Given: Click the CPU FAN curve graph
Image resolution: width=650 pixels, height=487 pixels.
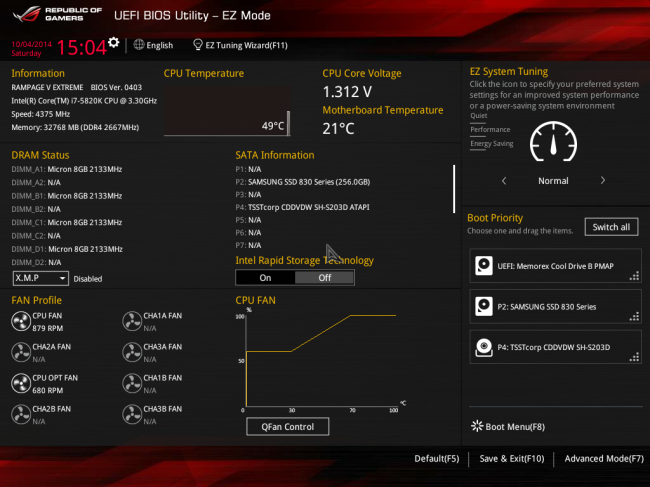Looking at the screenshot, I should click(321, 361).
